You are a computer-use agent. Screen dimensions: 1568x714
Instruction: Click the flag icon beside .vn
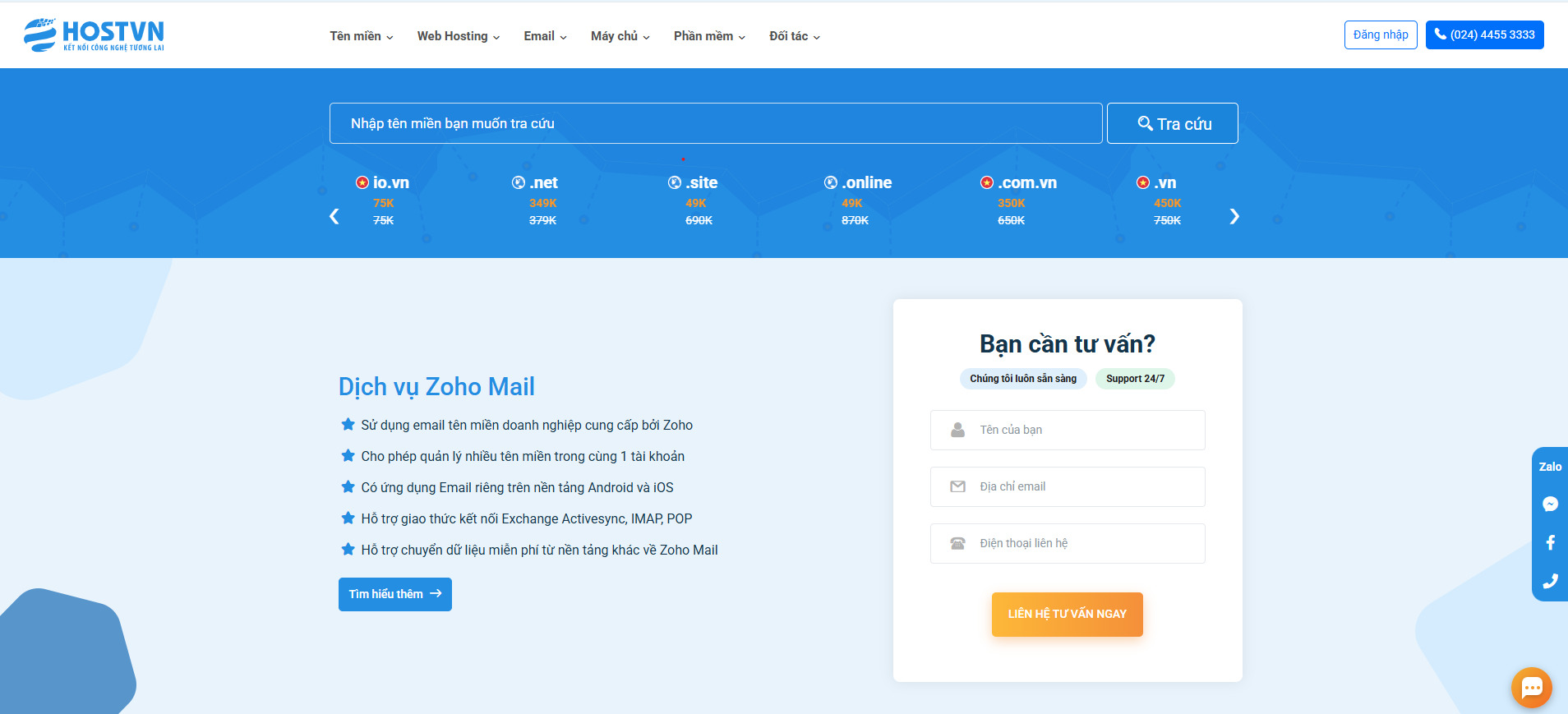coord(1142,182)
